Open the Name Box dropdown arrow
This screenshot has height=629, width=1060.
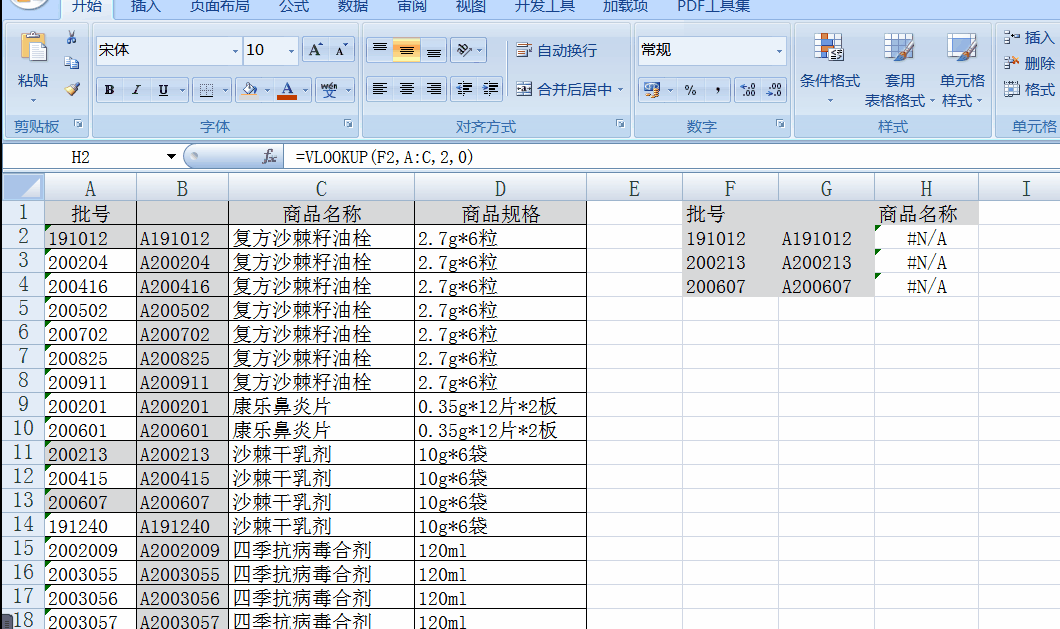point(171,157)
